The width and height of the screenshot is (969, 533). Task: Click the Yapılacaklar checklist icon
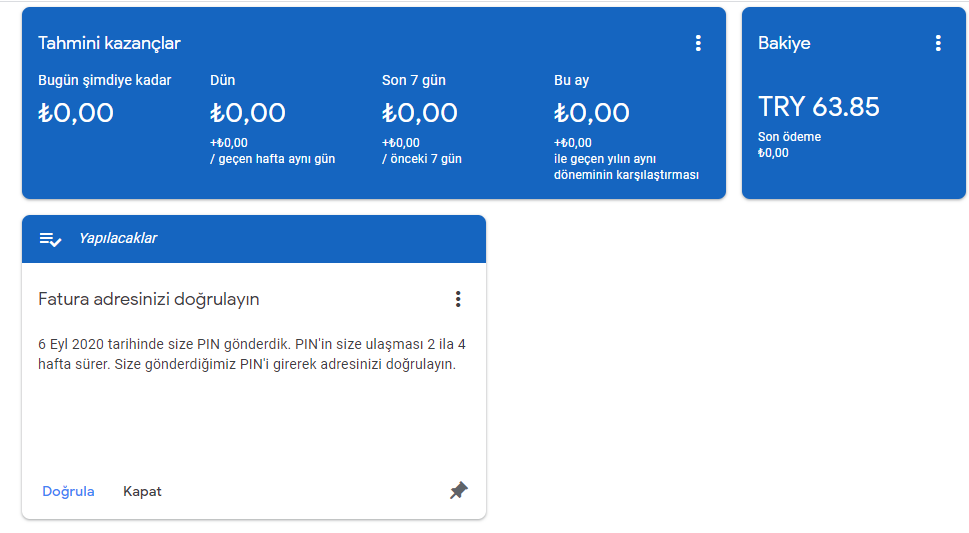coord(50,239)
